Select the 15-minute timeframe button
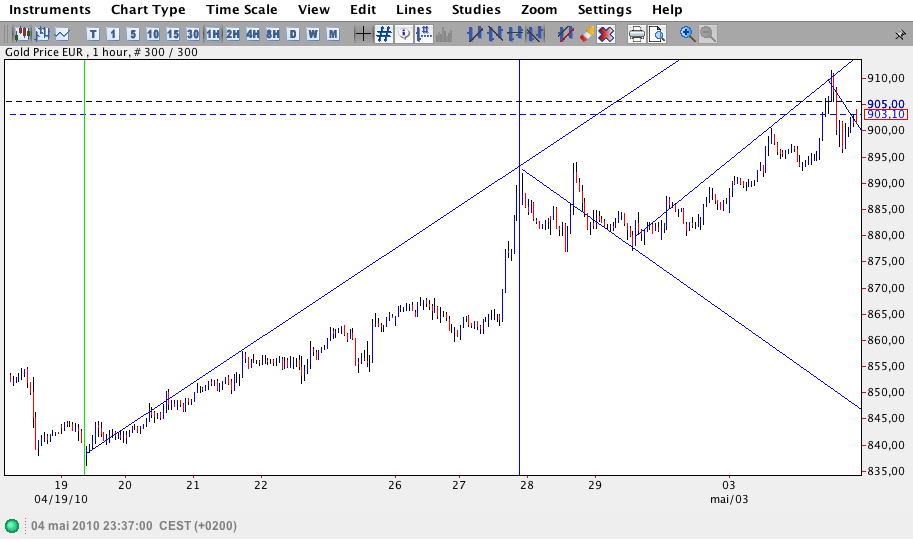This screenshot has height=541, width=913. coord(173,34)
